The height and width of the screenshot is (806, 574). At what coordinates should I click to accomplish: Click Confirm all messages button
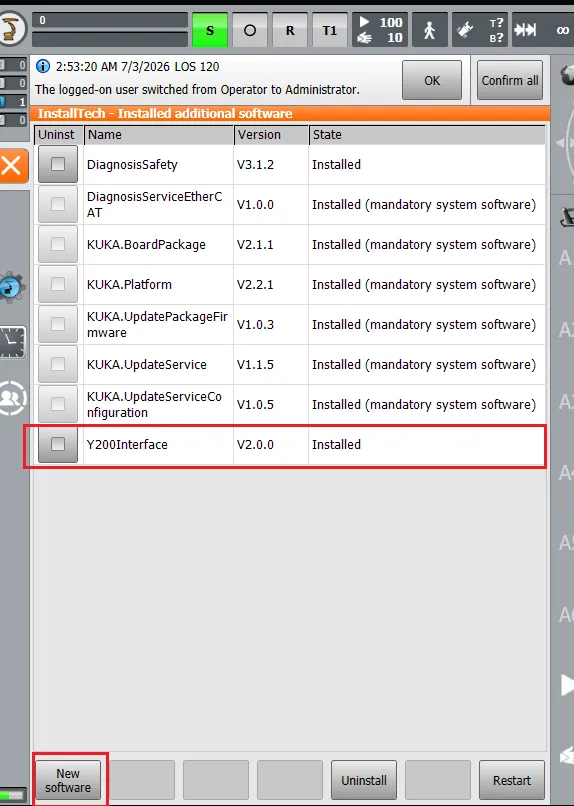[509, 80]
